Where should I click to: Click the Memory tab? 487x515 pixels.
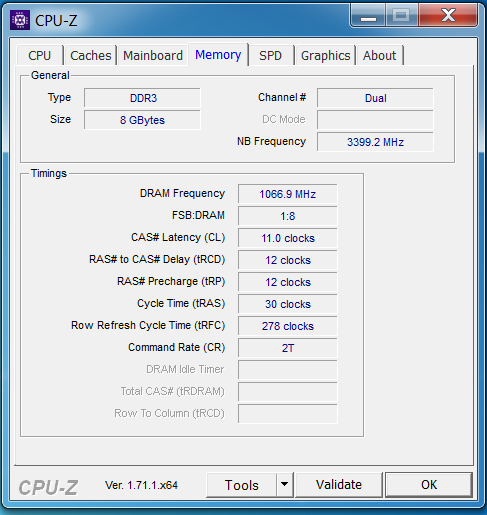tap(218, 55)
